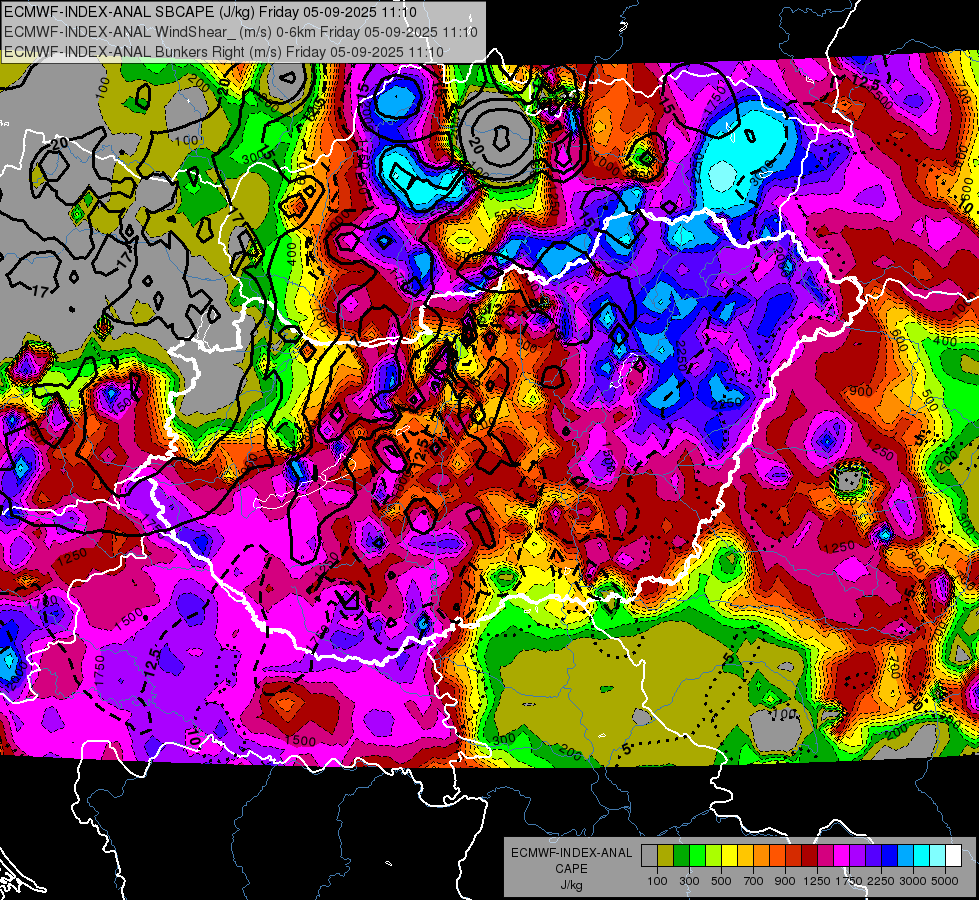The height and width of the screenshot is (900, 979).
Task: Click the 300 tick label on legend
Action: point(689,881)
